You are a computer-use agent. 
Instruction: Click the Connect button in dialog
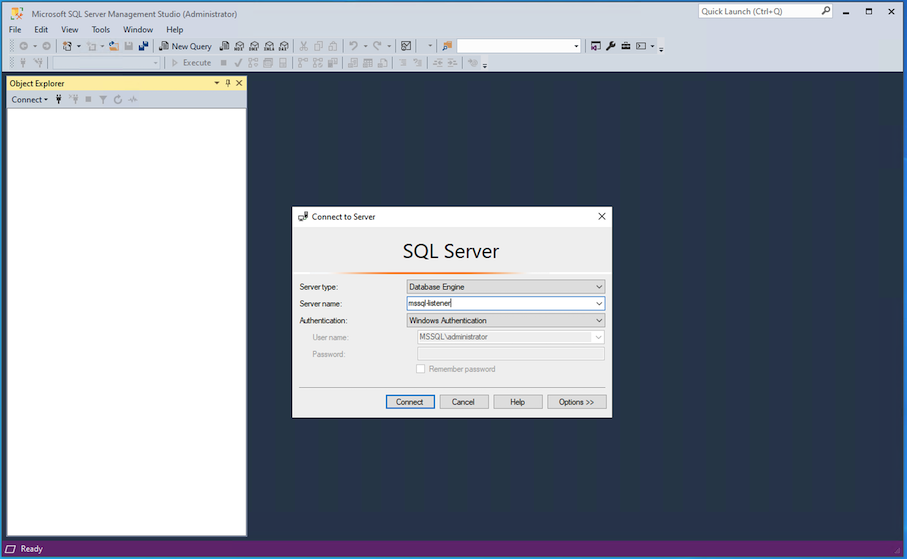coord(410,402)
